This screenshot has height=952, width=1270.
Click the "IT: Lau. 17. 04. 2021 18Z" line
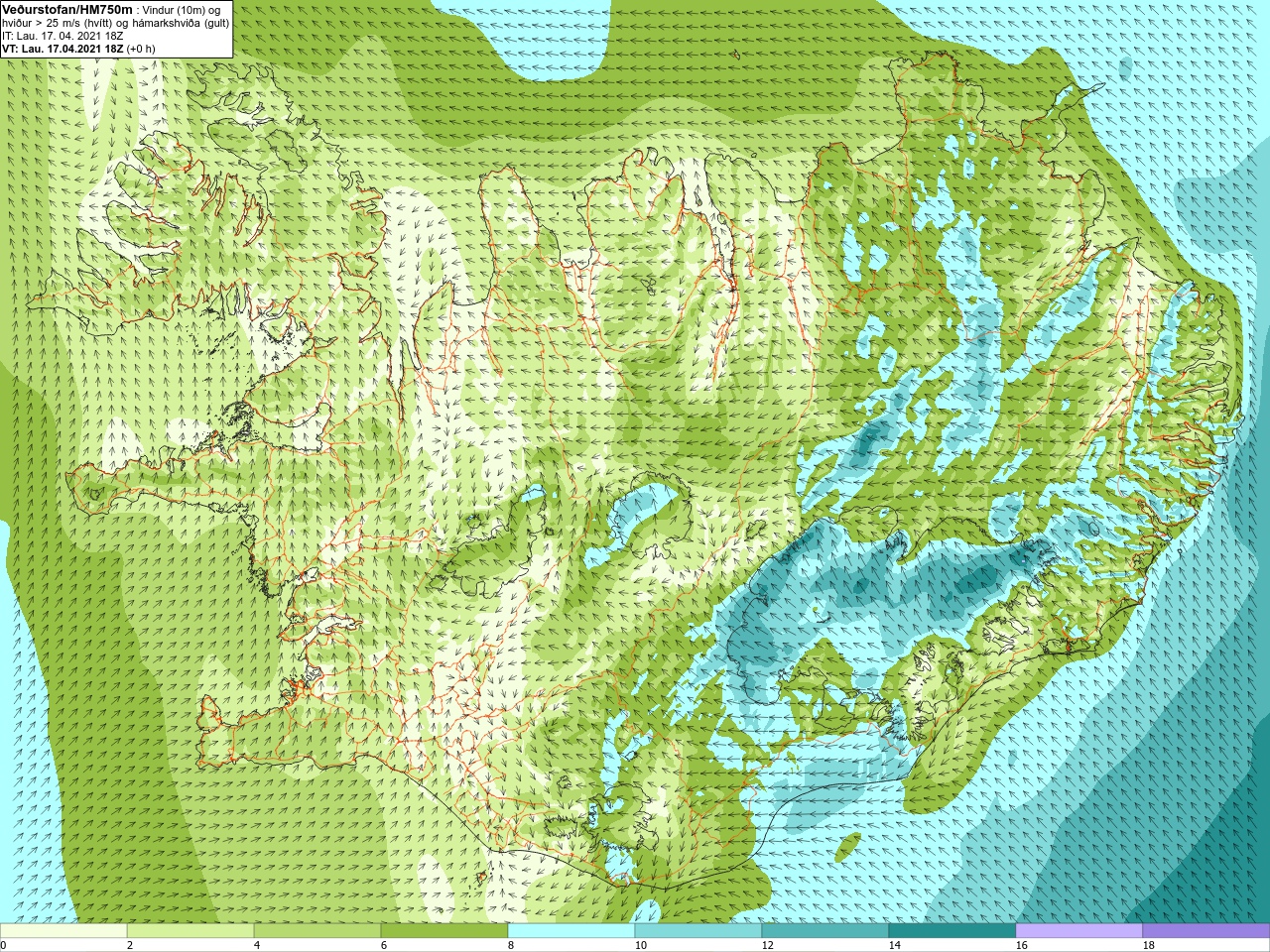pyautogui.click(x=63, y=36)
